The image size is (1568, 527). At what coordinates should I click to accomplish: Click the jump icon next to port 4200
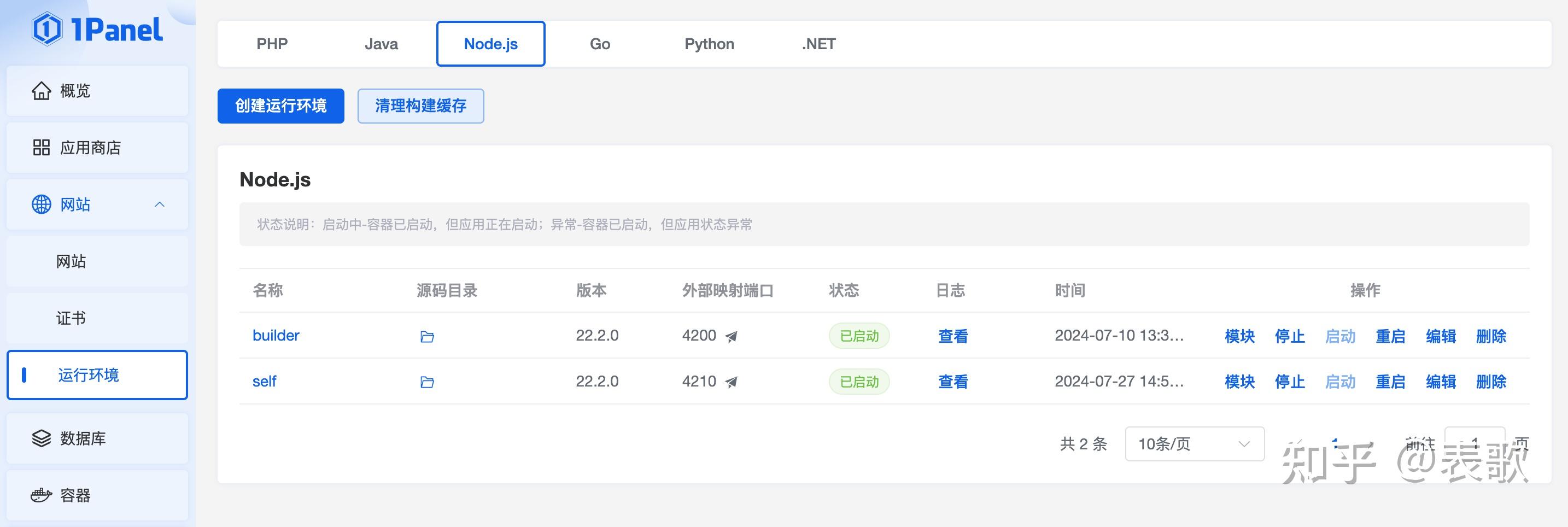tap(732, 337)
